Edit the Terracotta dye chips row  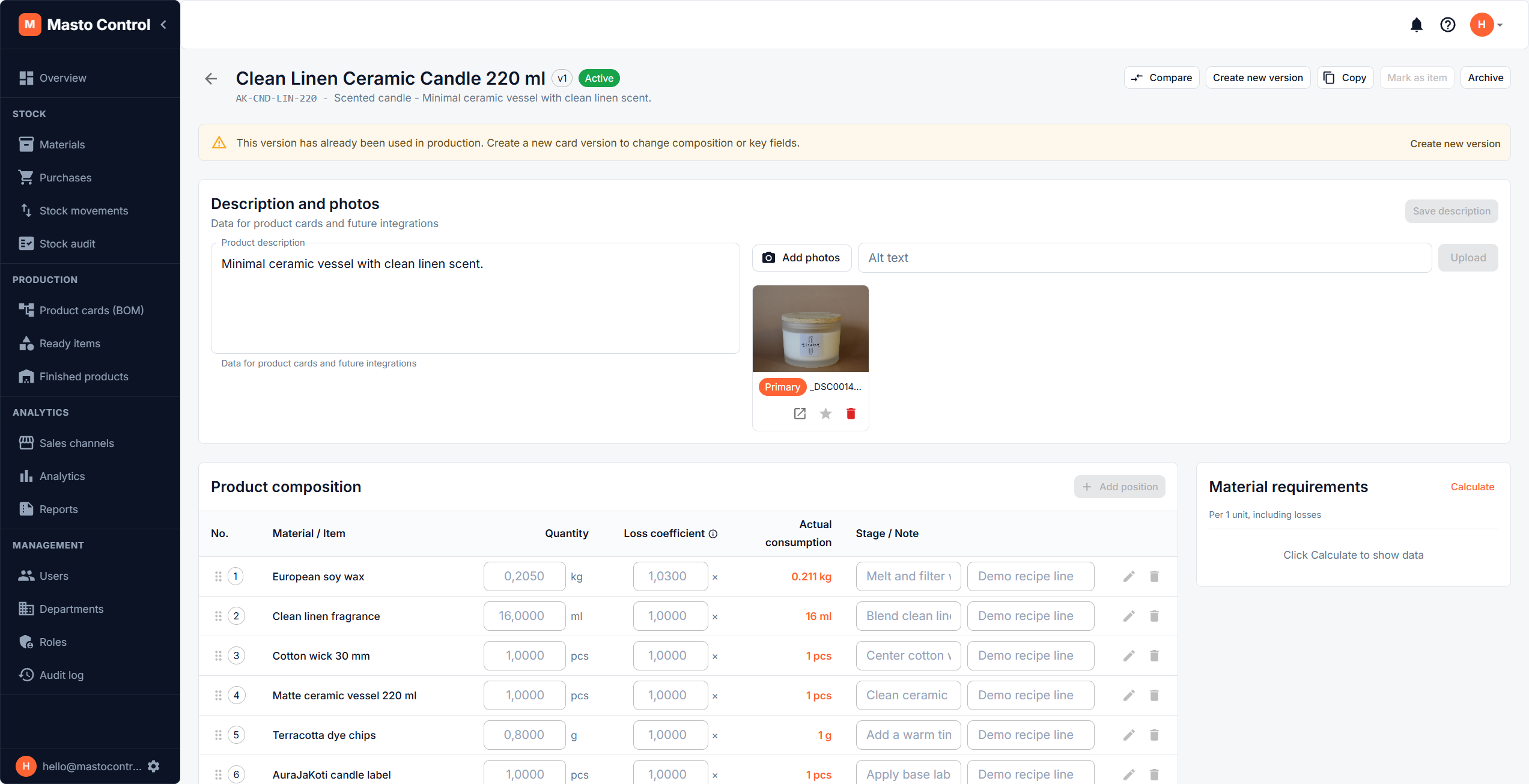pyautogui.click(x=1129, y=735)
